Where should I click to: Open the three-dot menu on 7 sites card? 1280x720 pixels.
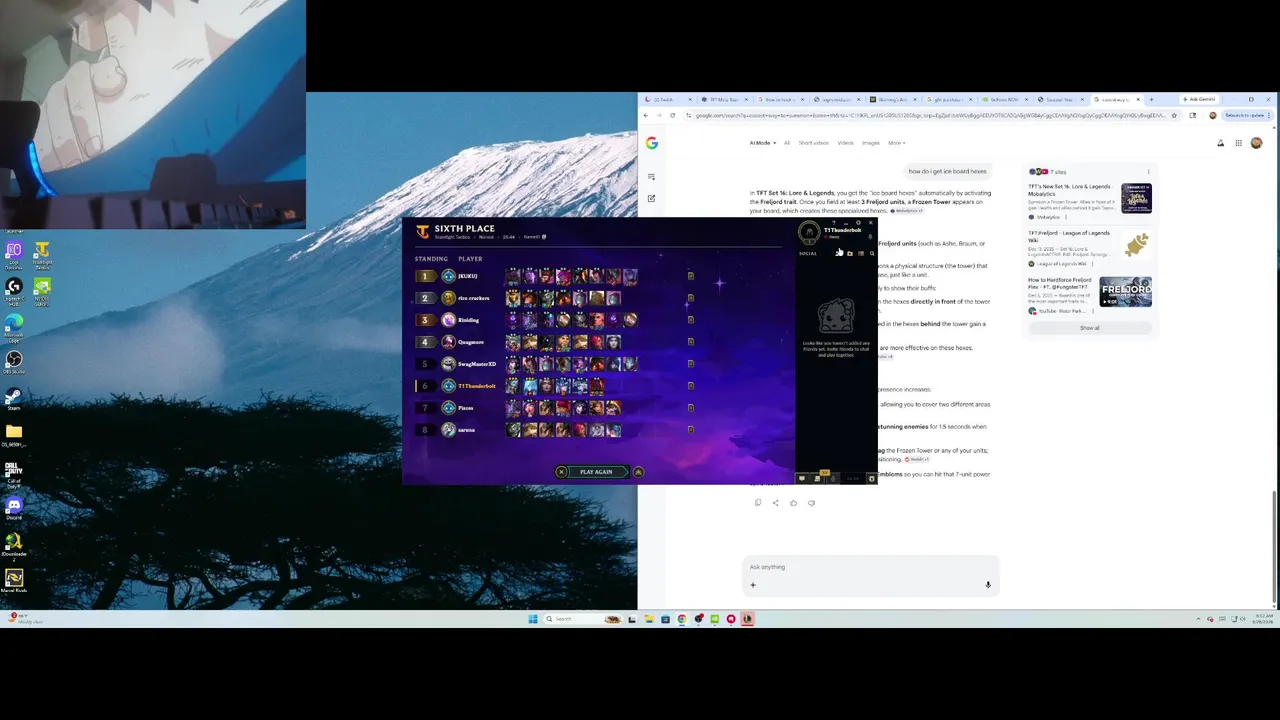pos(1148,172)
